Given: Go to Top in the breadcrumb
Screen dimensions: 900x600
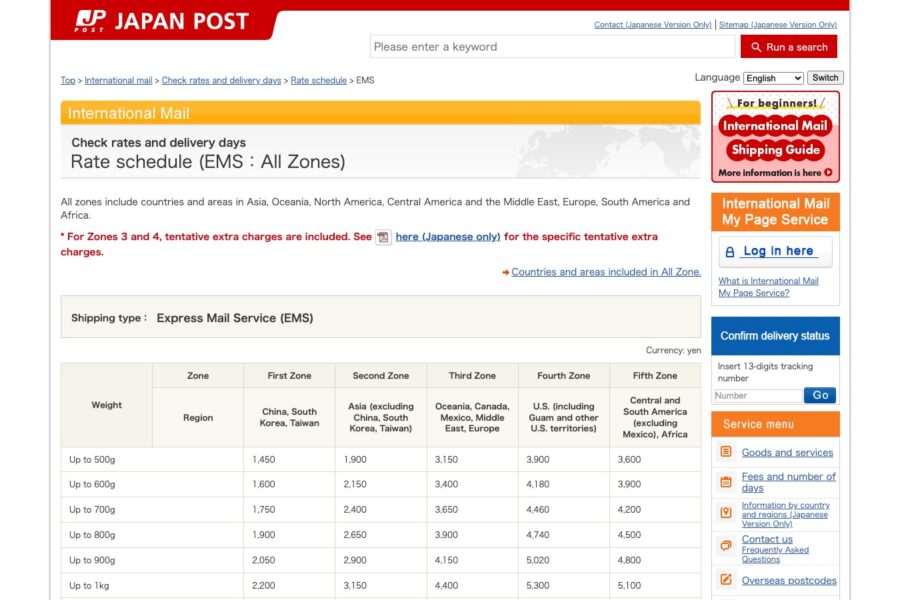Looking at the screenshot, I should tap(68, 80).
